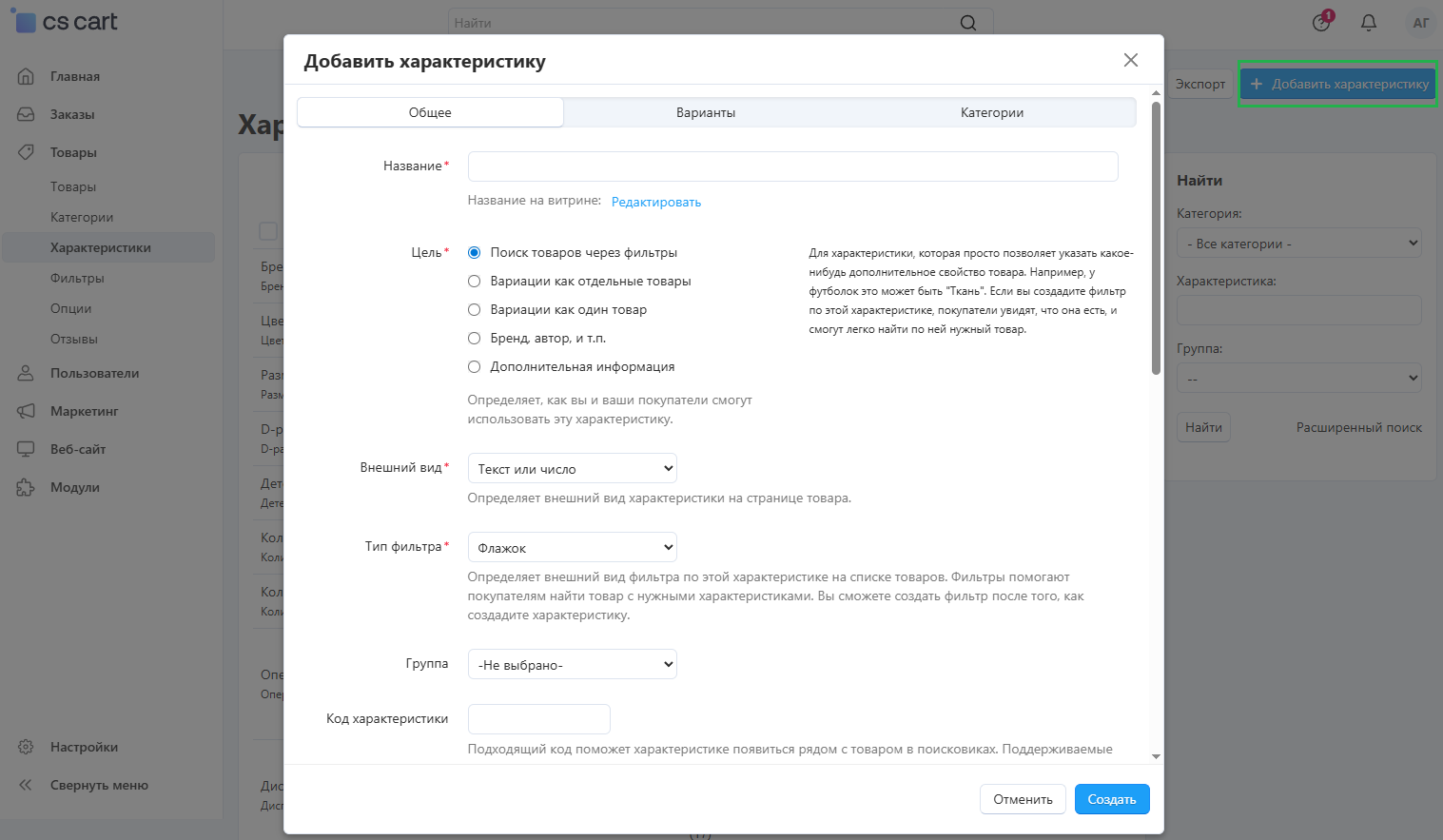
Task: Open the Группа dropdown in search panel
Action: tap(1299, 378)
